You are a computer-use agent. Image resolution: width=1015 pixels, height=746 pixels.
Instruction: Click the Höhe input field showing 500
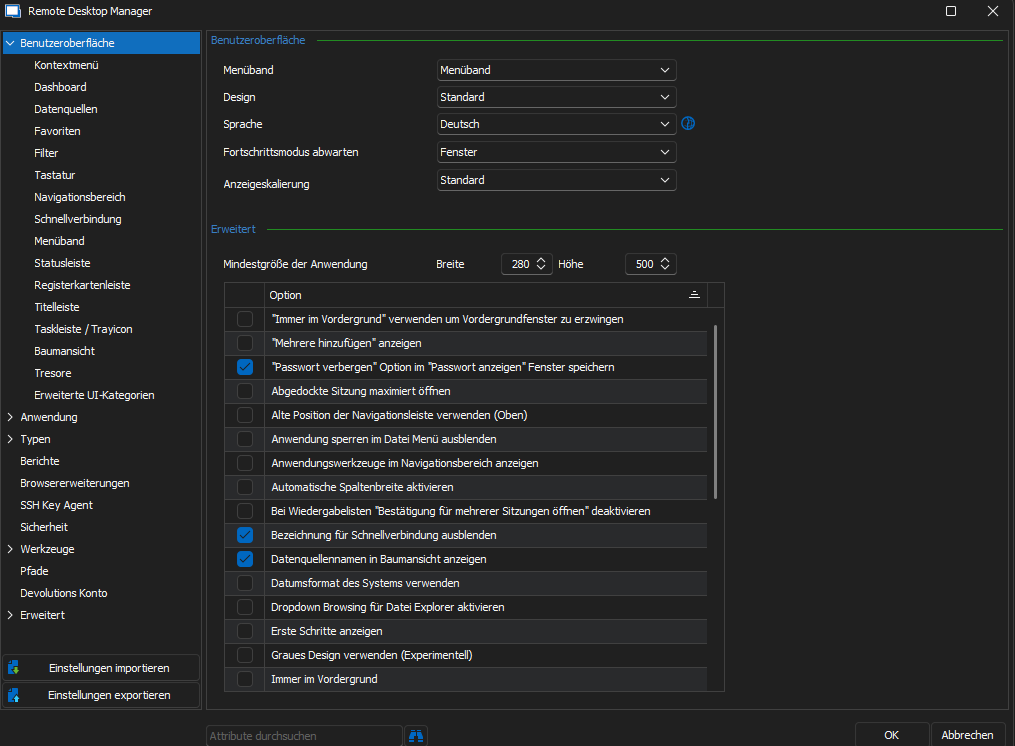click(x=643, y=264)
